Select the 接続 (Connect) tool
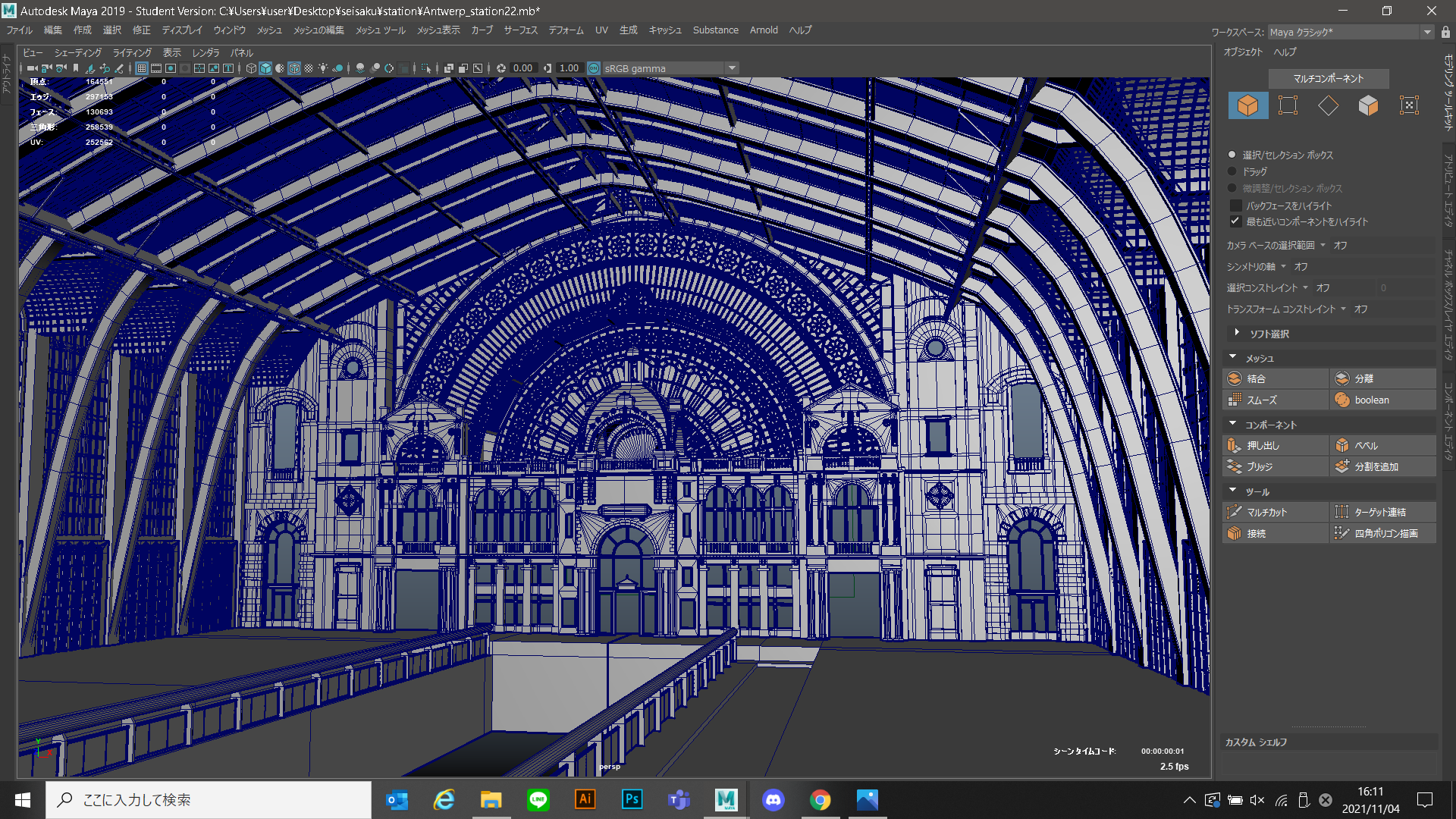 (1276, 533)
